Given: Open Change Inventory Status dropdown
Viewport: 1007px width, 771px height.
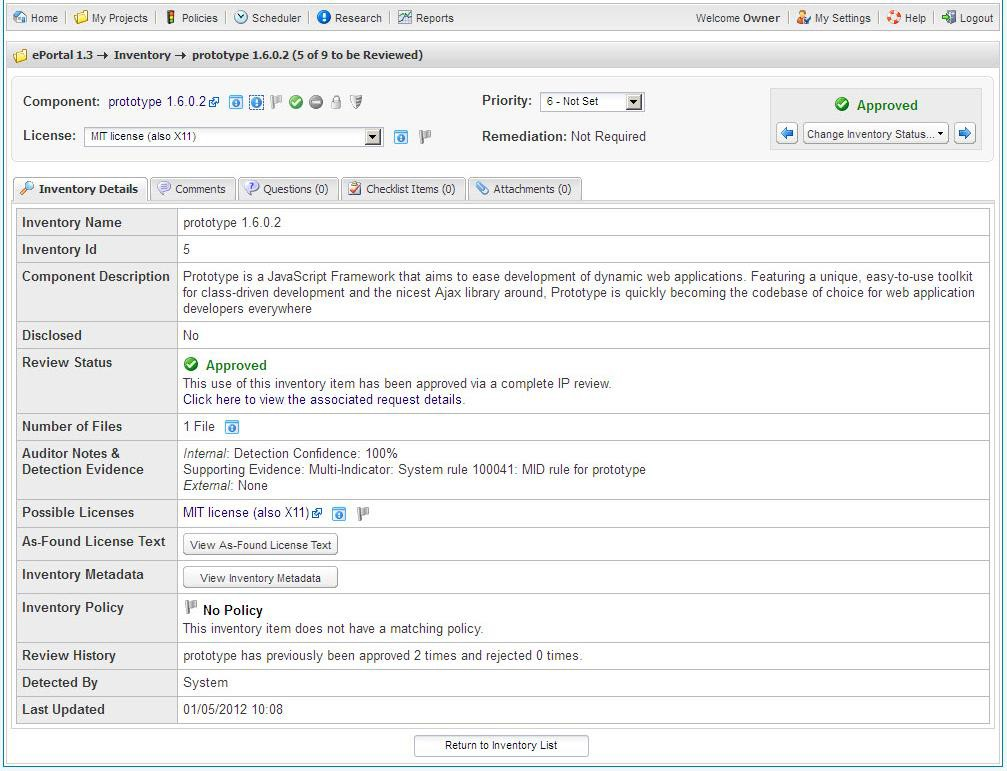Looking at the screenshot, I should pos(875,134).
